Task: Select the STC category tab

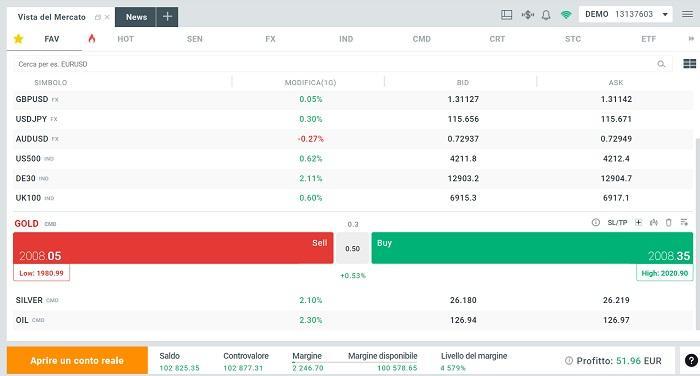Action: pos(573,39)
